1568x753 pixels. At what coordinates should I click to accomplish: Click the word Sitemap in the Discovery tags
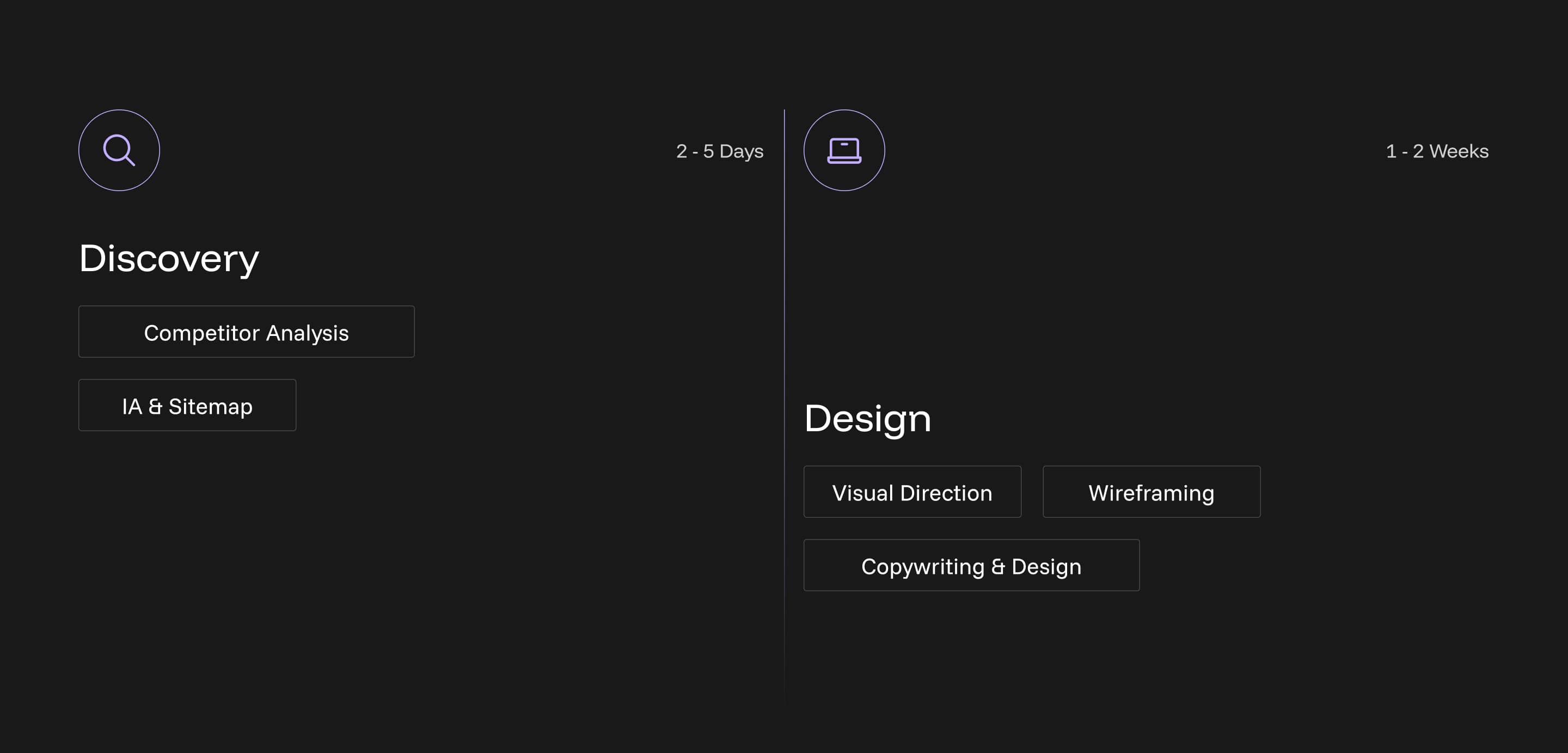point(210,407)
